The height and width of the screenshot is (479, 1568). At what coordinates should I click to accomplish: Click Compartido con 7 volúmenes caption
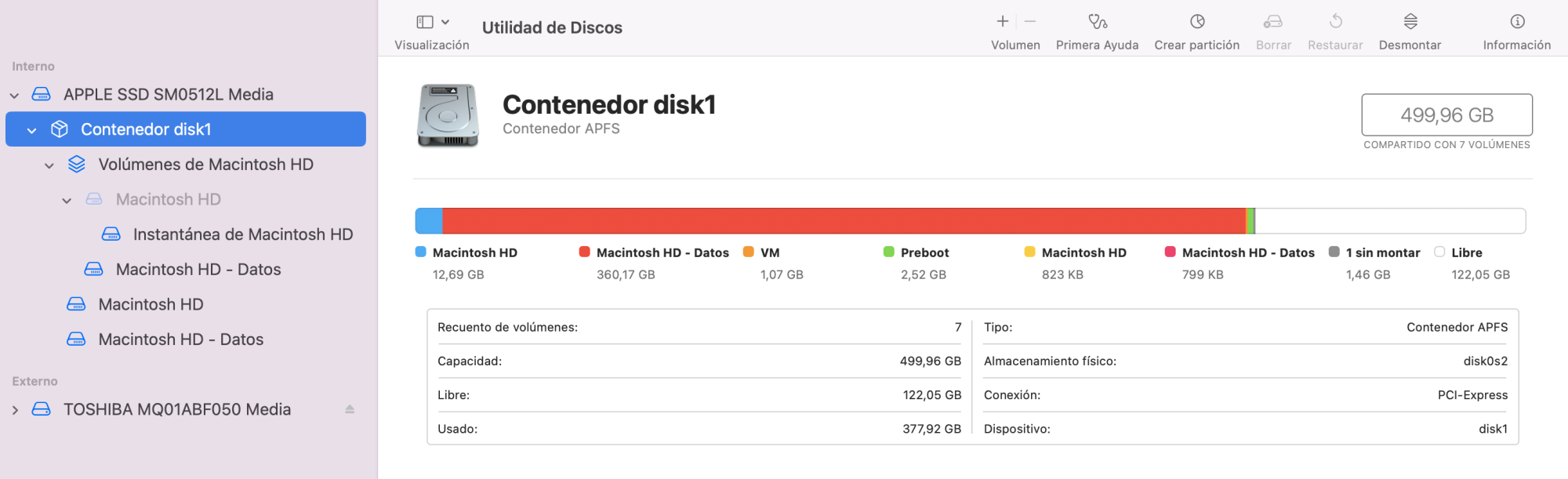pyautogui.click(x=1446, y=145)
